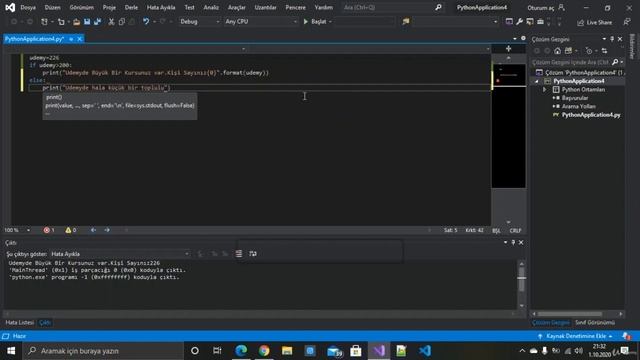Pin the PythonApplication4.py tab

[71, 39]
